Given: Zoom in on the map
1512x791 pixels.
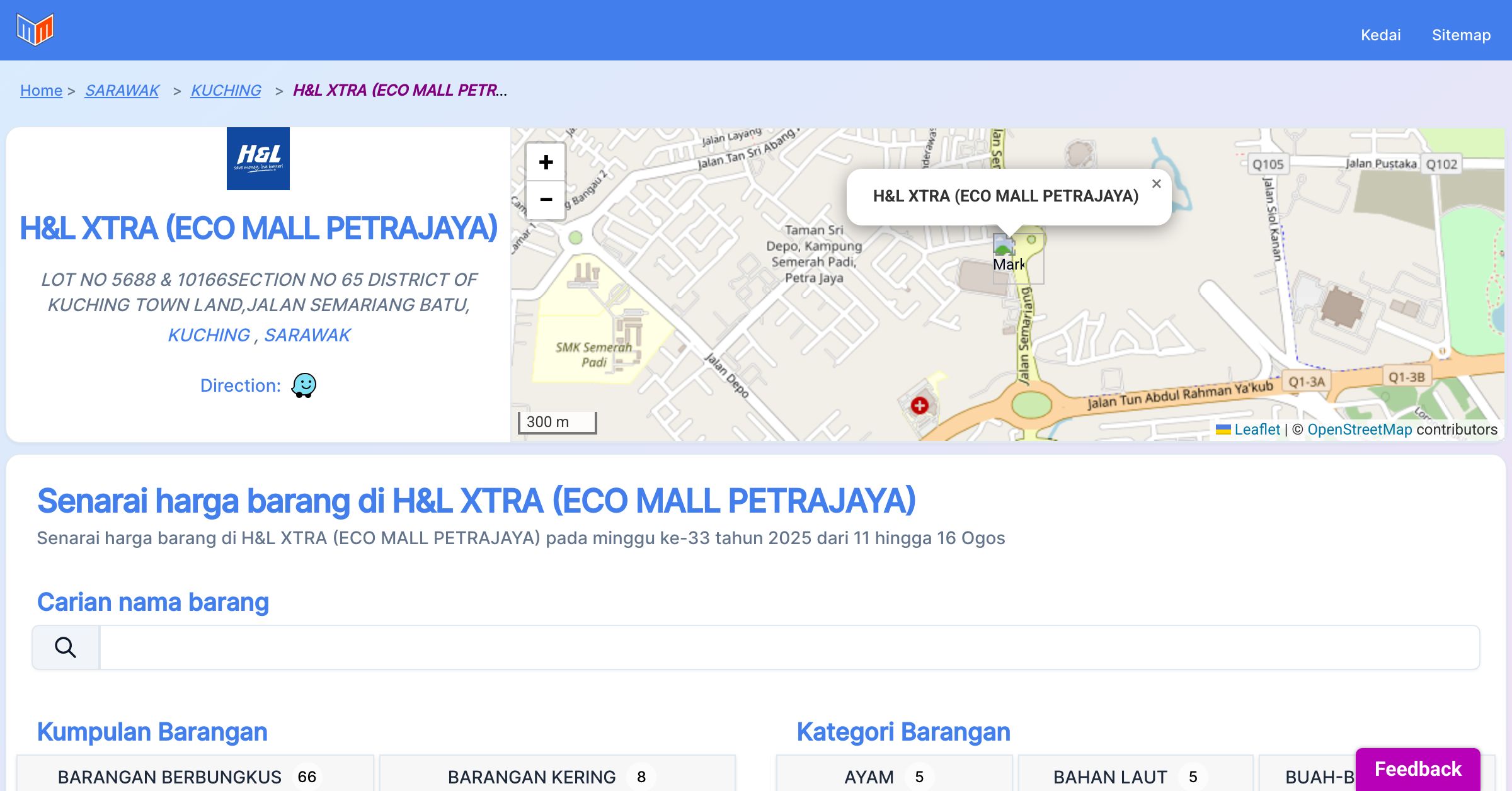Looking at the screenshot, I should pyautogui.click(x=546, y=162).
